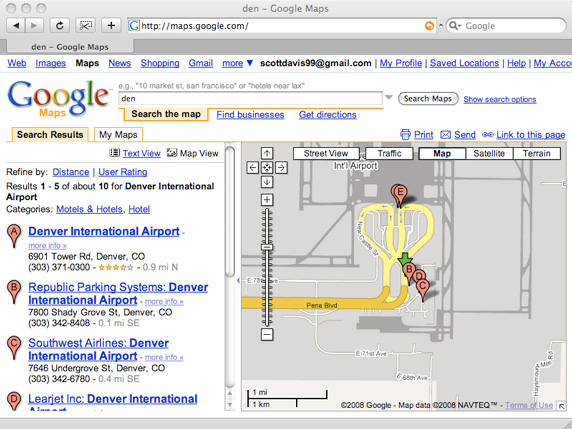Click the Send envelope icon
This screenshot has height=429, width=572.
point(445,135)
